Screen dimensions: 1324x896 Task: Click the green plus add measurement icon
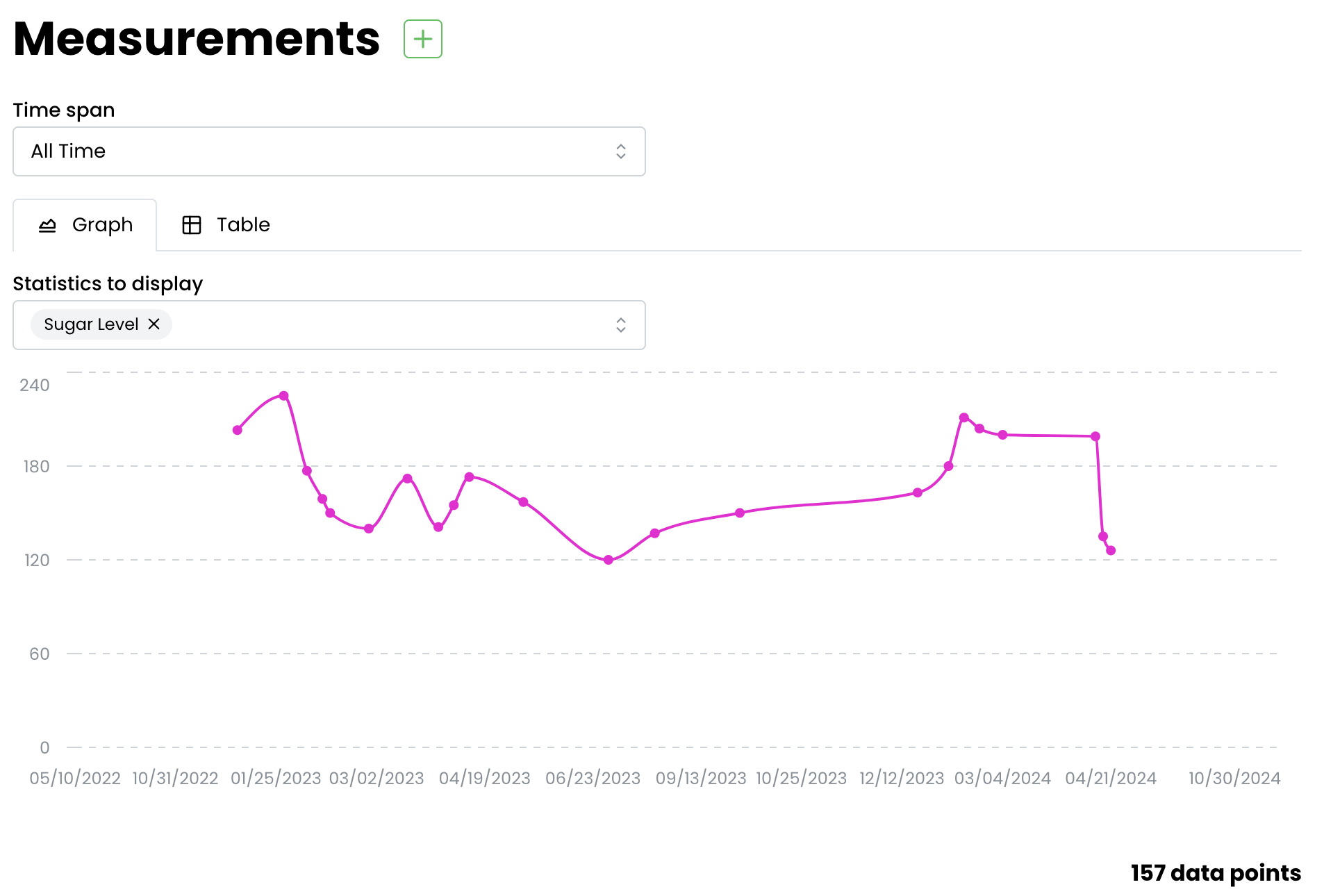tap(422, 39)
